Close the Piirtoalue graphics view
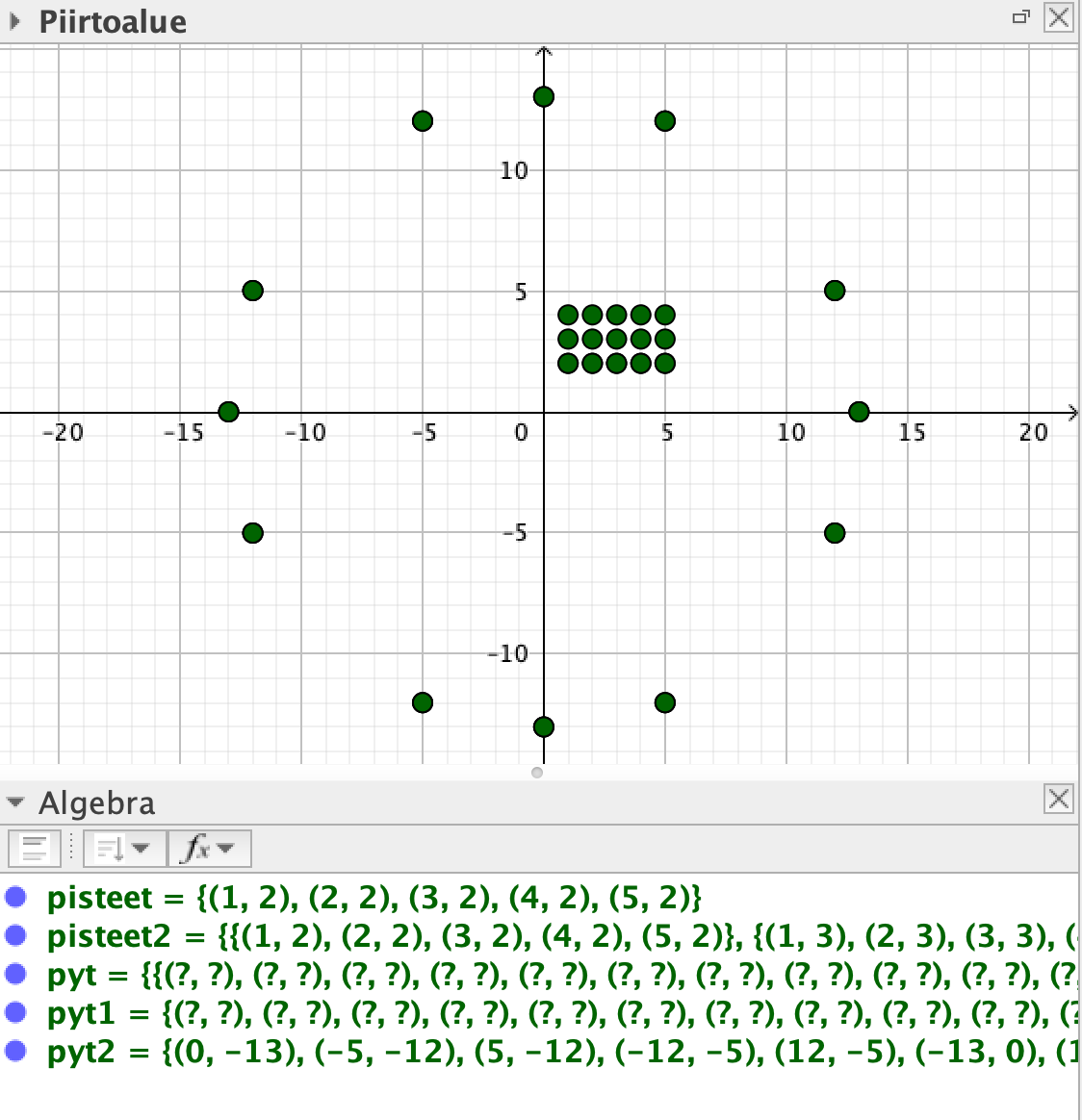This screenshot has width=1082, height=1120. click(1058, 17)
